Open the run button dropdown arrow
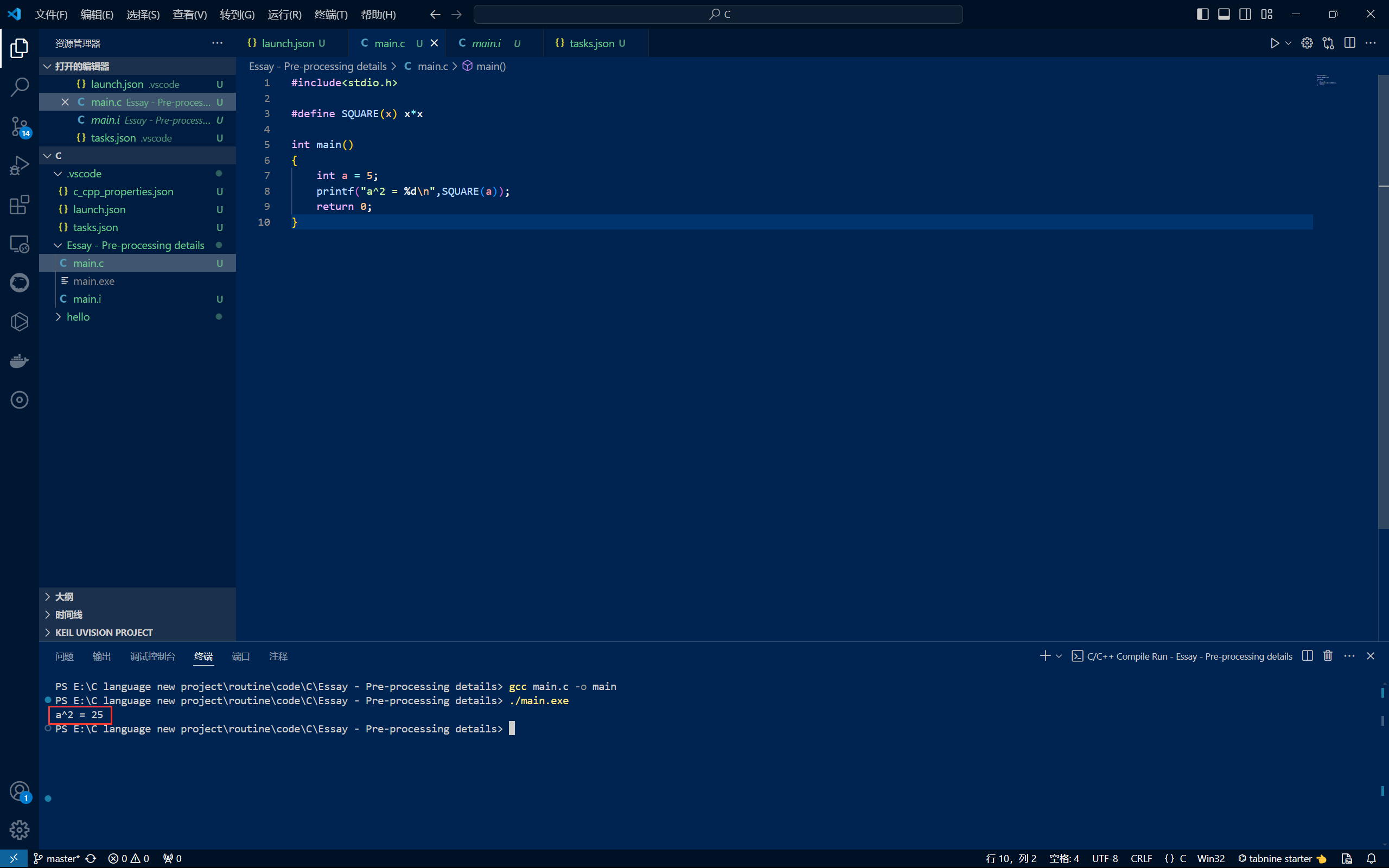 pyautogui.click(x=1288, y=43)
